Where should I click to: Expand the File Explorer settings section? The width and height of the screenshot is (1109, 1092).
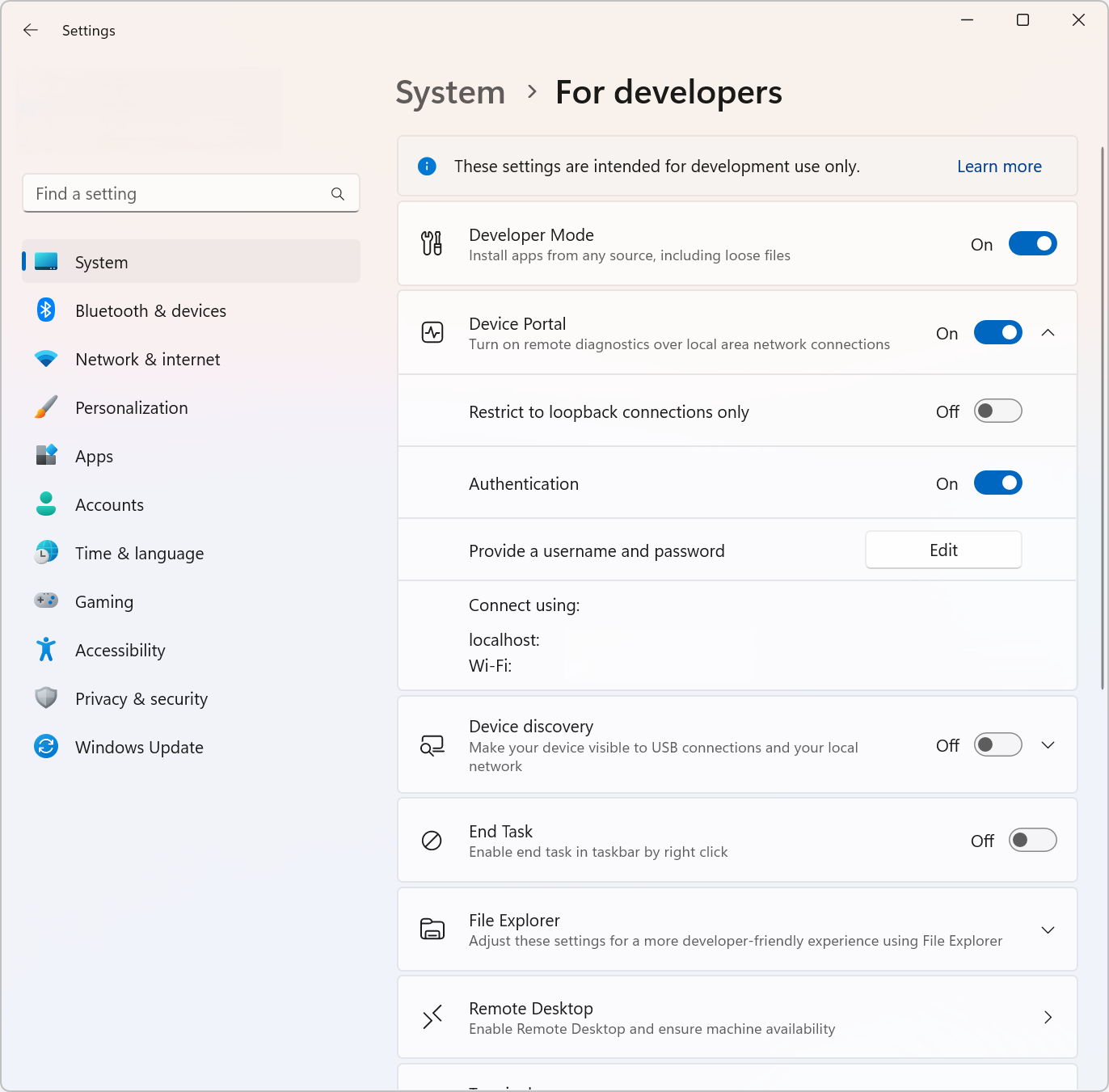(1048, 930)
